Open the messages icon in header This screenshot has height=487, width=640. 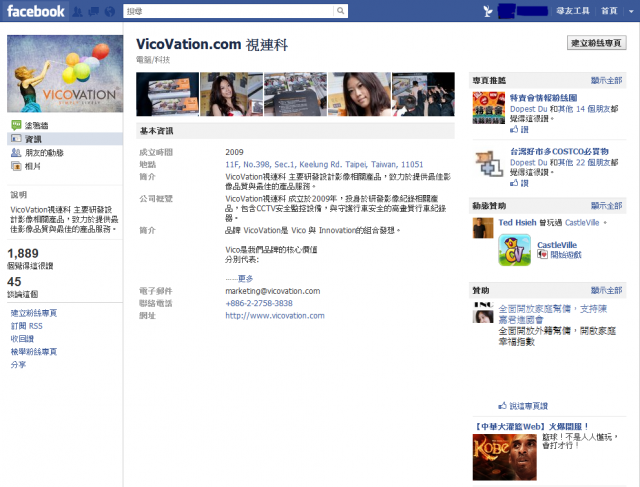pos(93,11)
